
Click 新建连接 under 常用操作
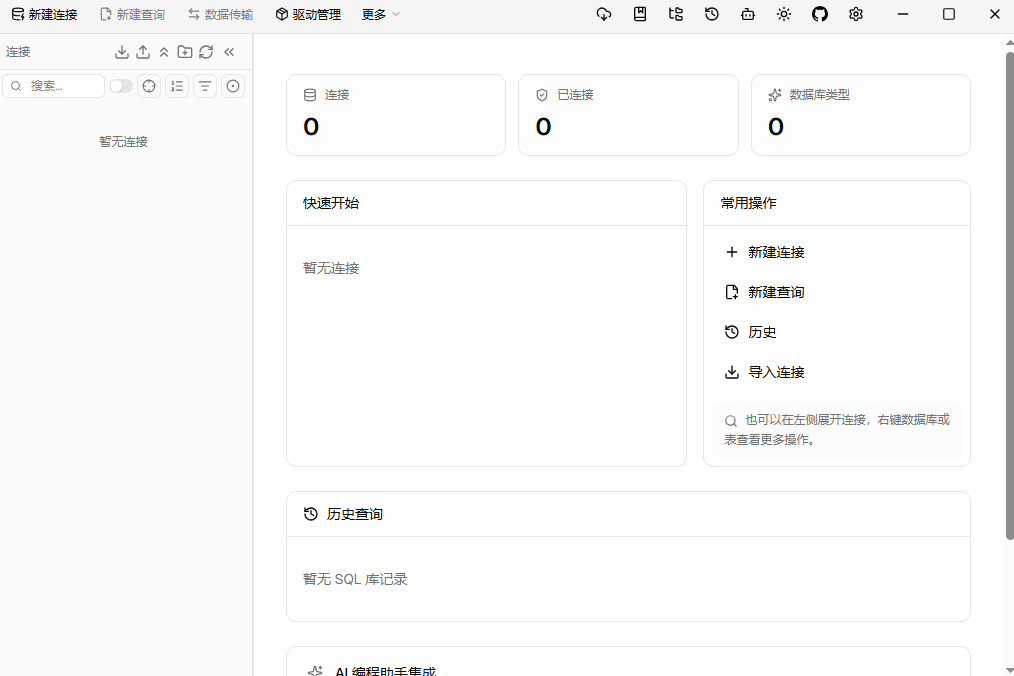(x=837, y=252)
